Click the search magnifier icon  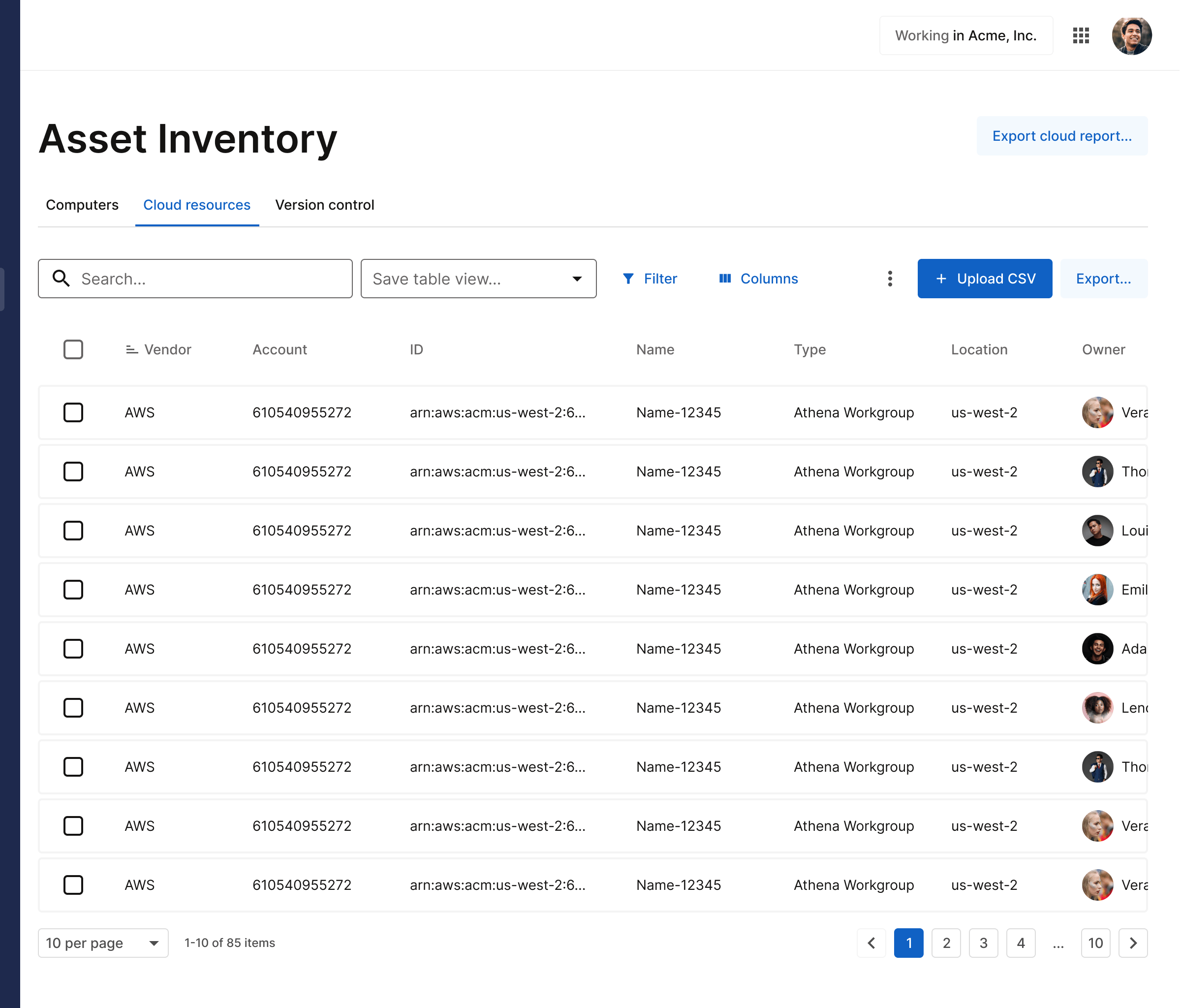tap(61, 279)
